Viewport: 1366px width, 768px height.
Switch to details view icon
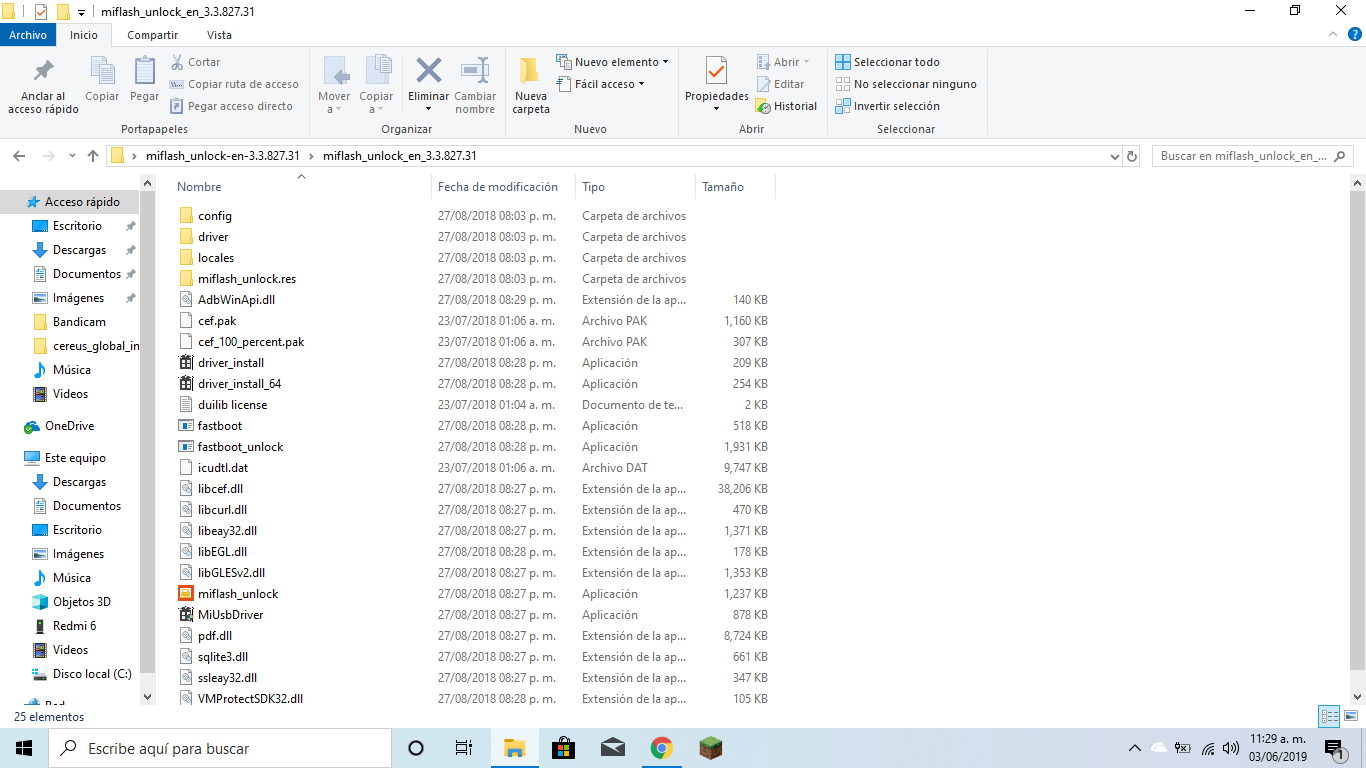[x=1329, y=716]
